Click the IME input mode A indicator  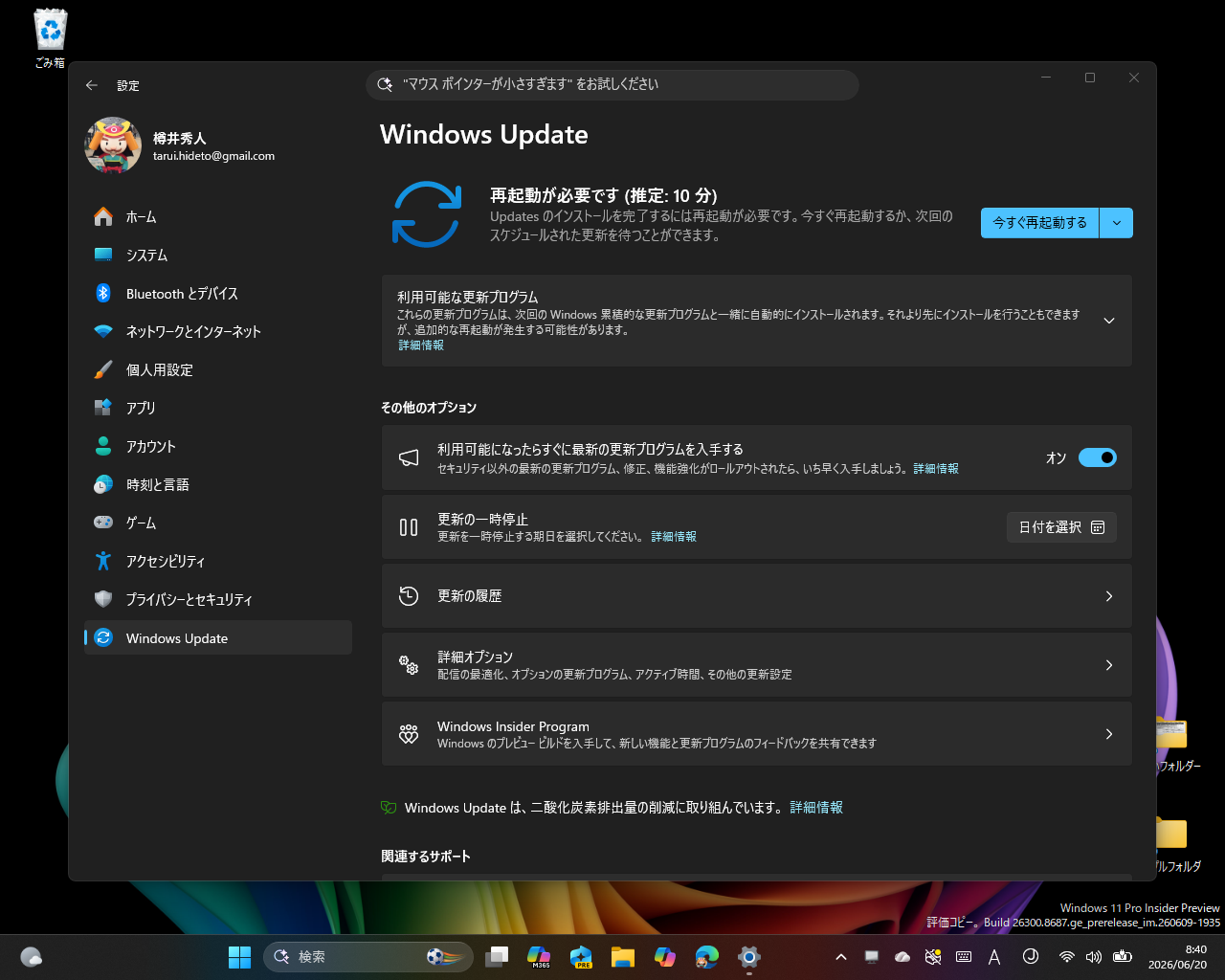coord(994,957)
